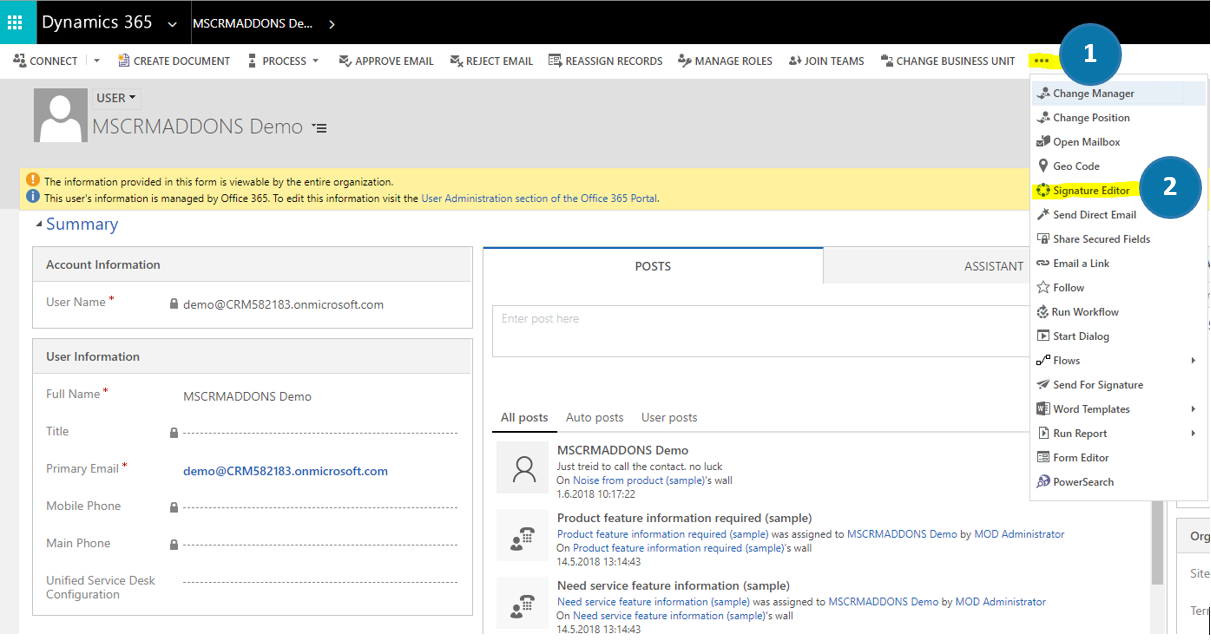Click the user avatar placeholder image
Screen dimensions: 1211x642
(60, 115)
